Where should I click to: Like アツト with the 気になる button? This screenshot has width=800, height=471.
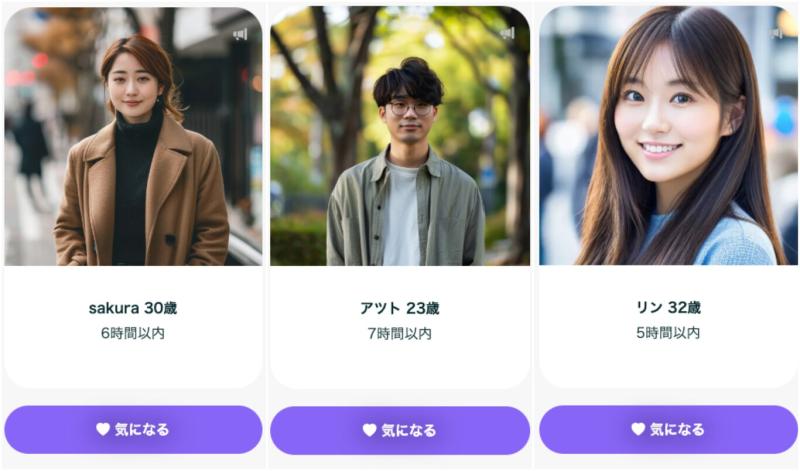(x=400, y=431)
